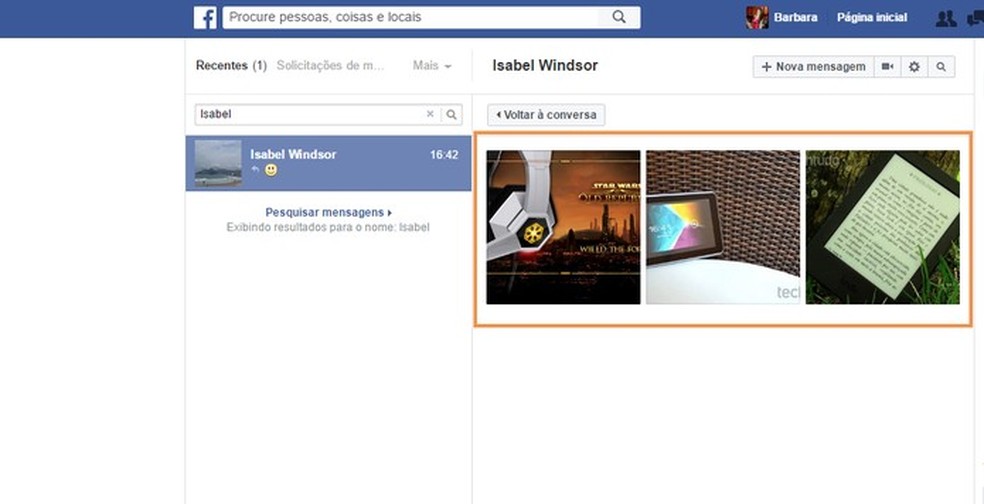This screenshot has width=984, height=504.
Task: Click Isabel Windsor conversation header name
Action: click(x=545, y=65)
